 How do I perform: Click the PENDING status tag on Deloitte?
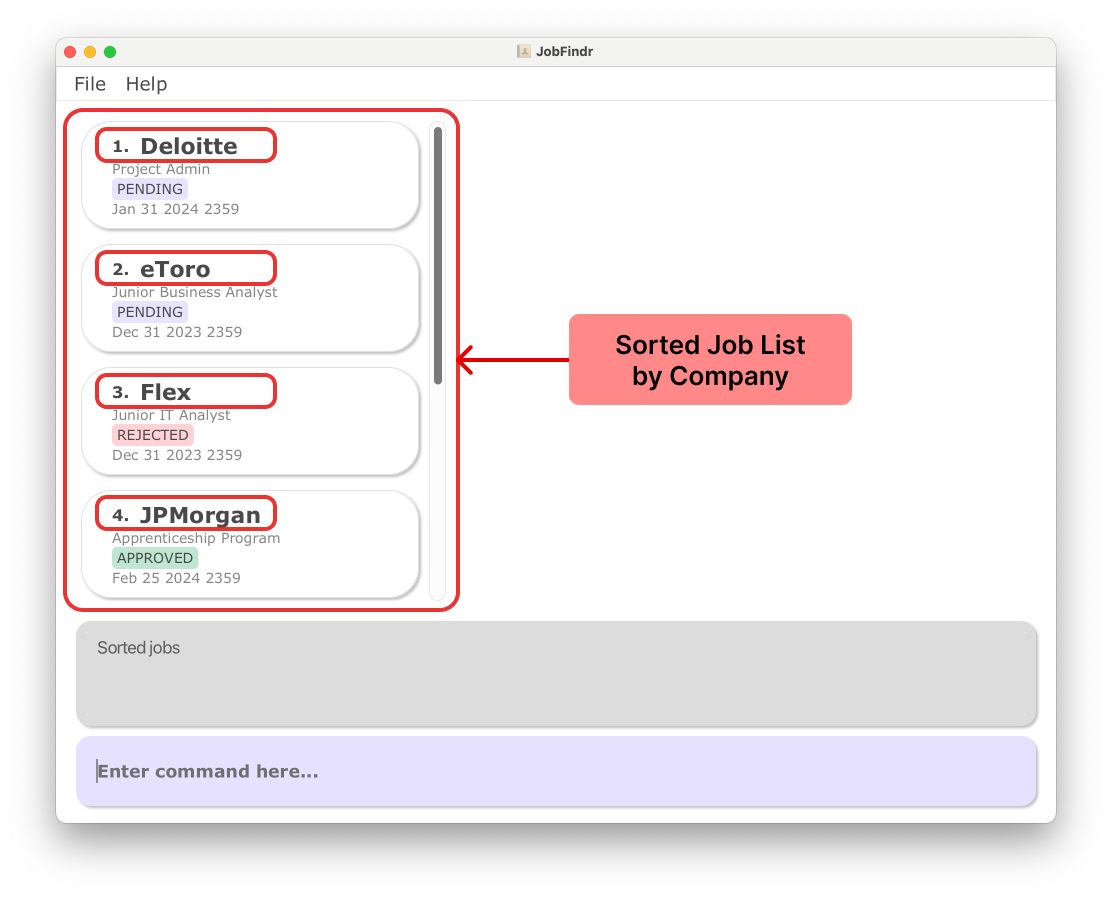pos(150,189)
